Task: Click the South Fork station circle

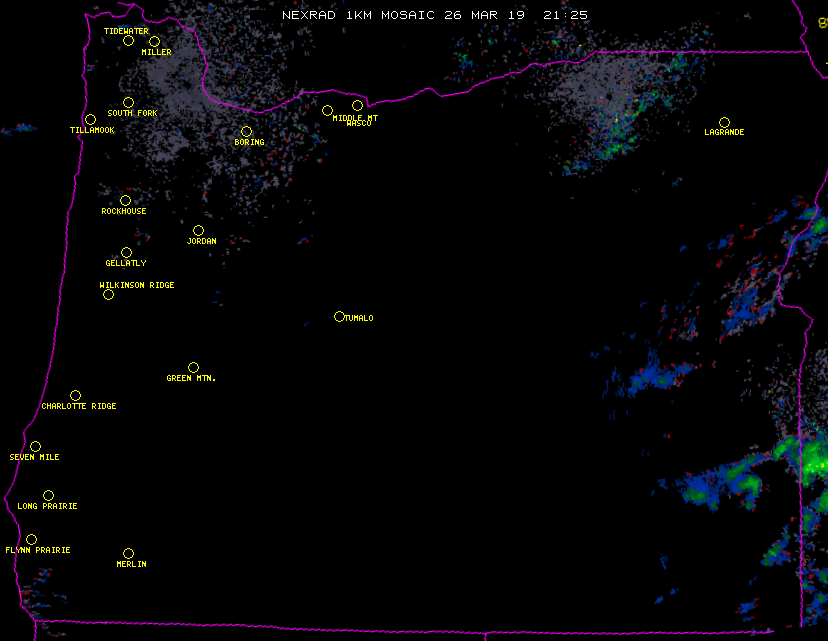Action: point(128,103)
